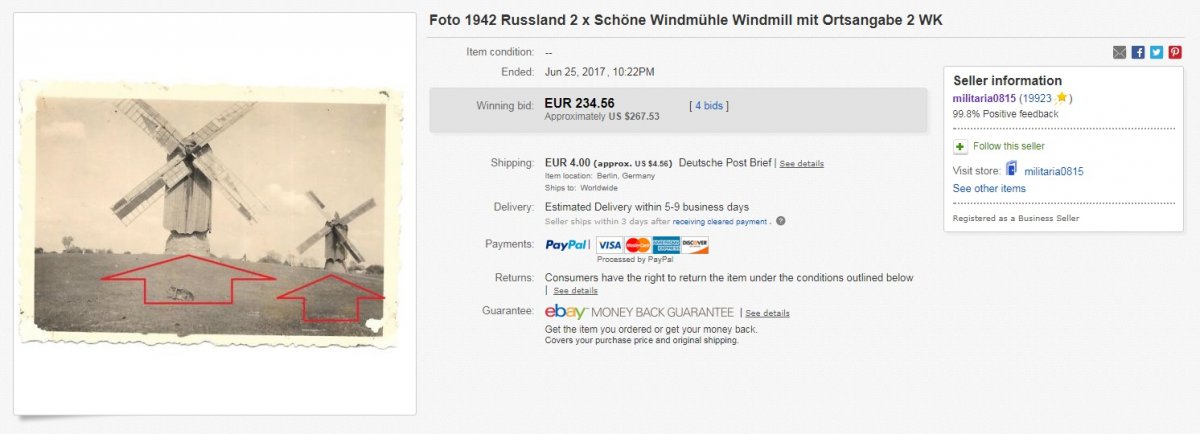Viewport: 1200px width, 434px height.
Task: Enlarge the windmill photo thumbnail
Action: [x=211, y=214]
